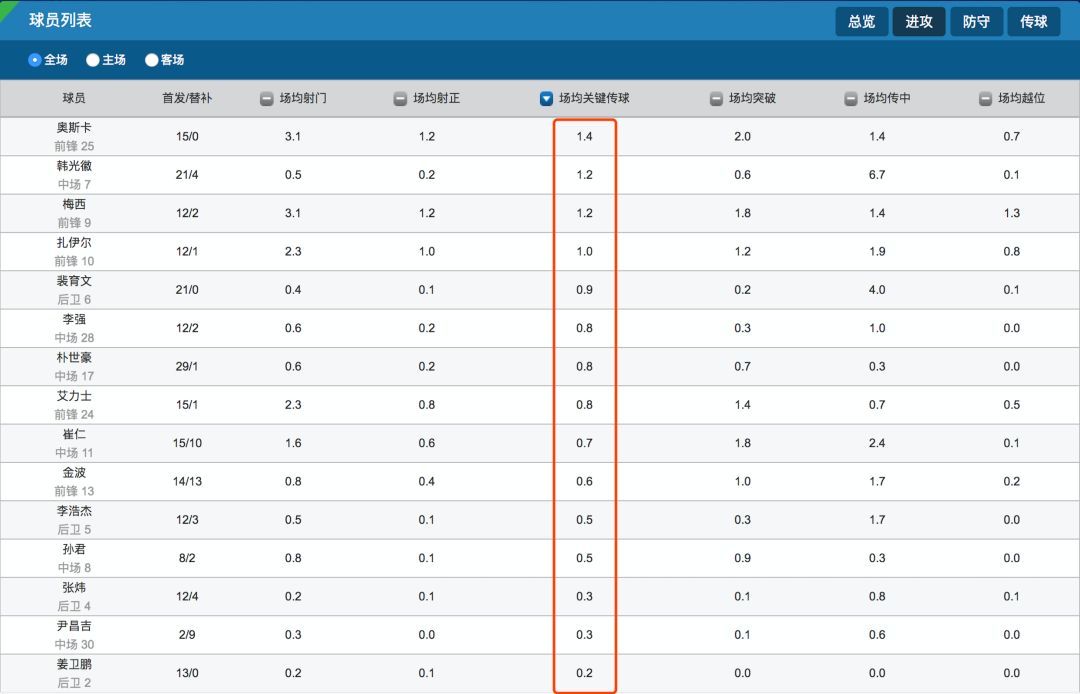Select player 孙君
The width and height of the screenshot is (1080, 694).
74,549
